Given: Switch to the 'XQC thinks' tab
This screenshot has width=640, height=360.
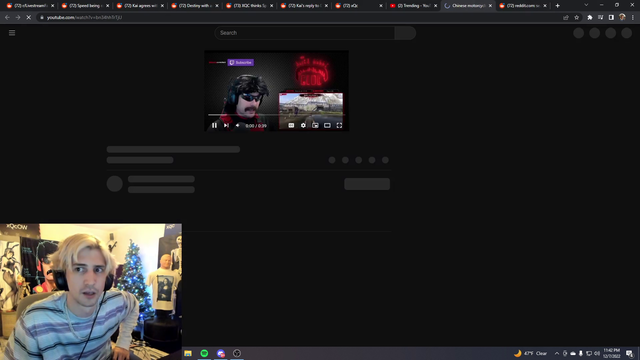Looking at the screenshot, I should (x=249, y=6).
